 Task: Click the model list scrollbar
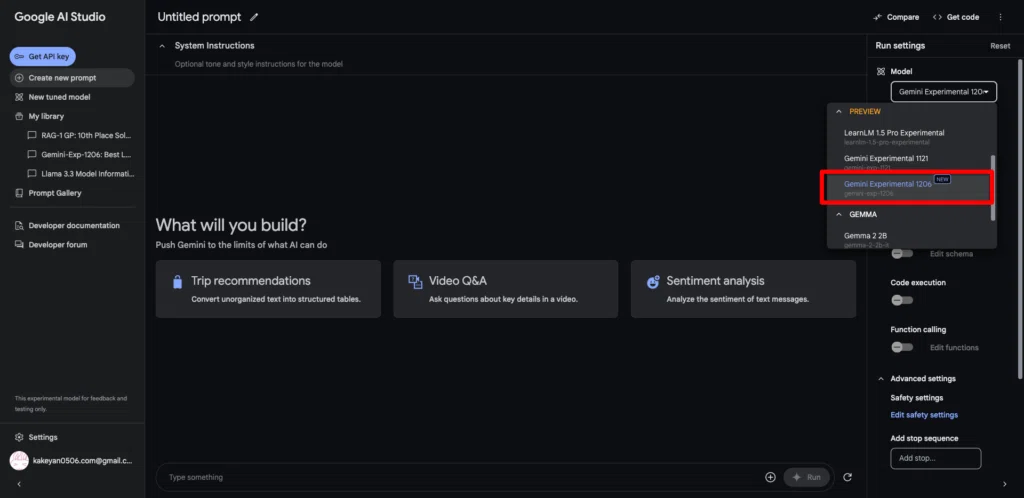pos(993,187)
